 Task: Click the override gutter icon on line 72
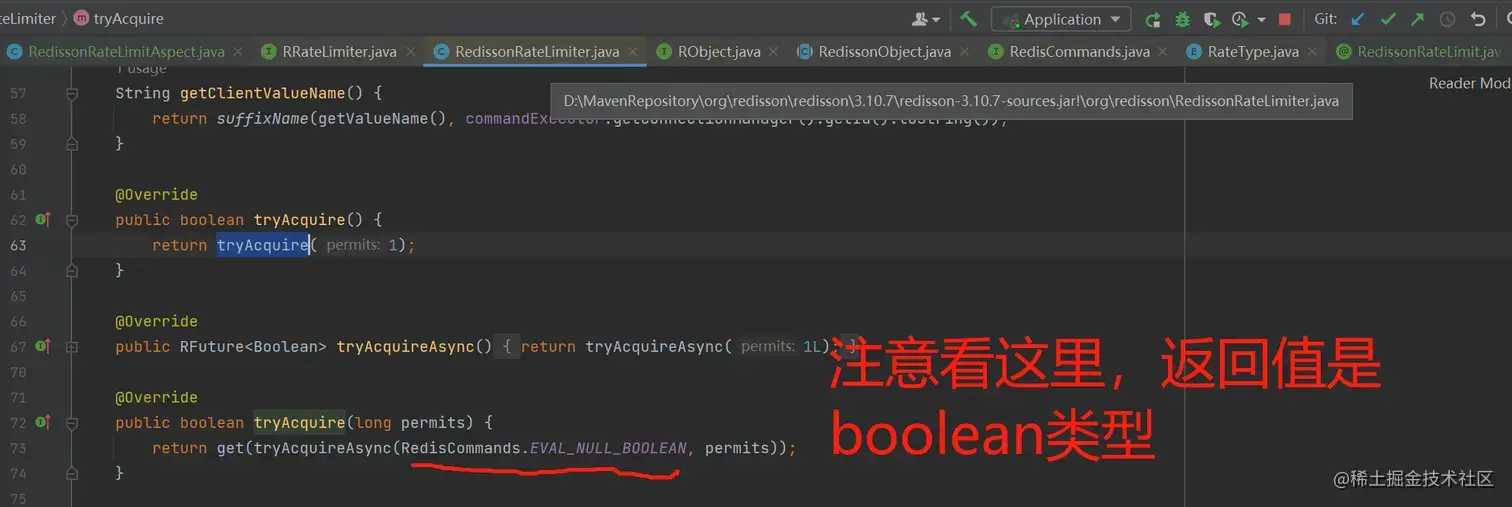coord(43,422)
